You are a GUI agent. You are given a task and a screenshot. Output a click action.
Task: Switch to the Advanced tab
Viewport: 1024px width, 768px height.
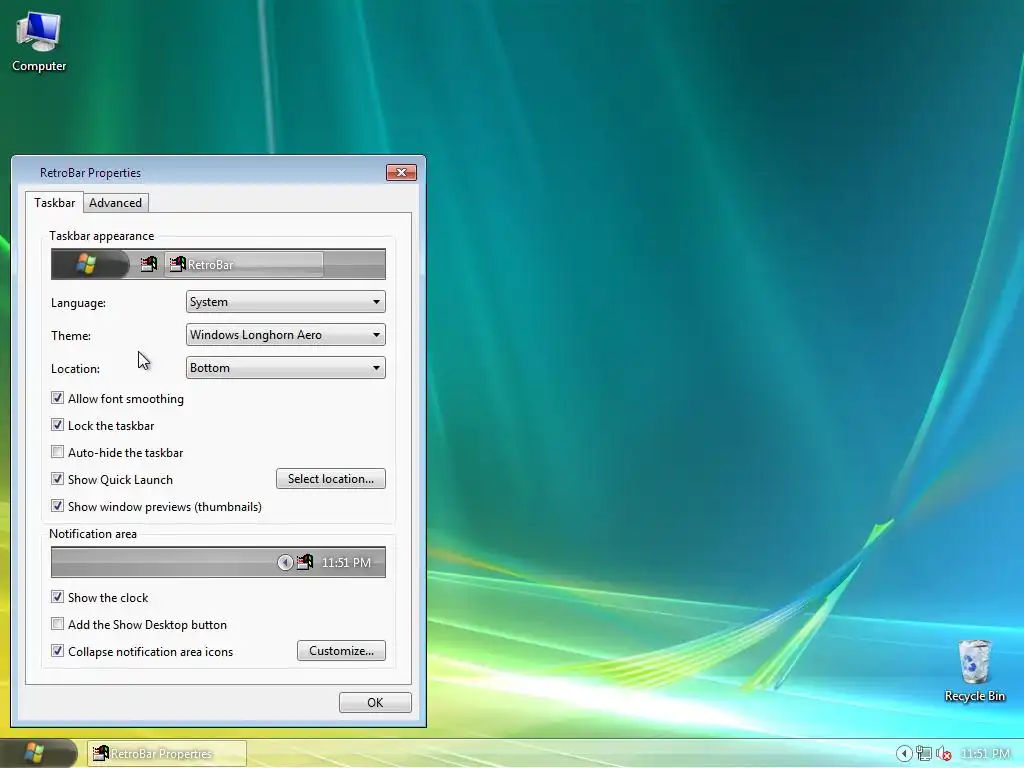coord(116,202)
